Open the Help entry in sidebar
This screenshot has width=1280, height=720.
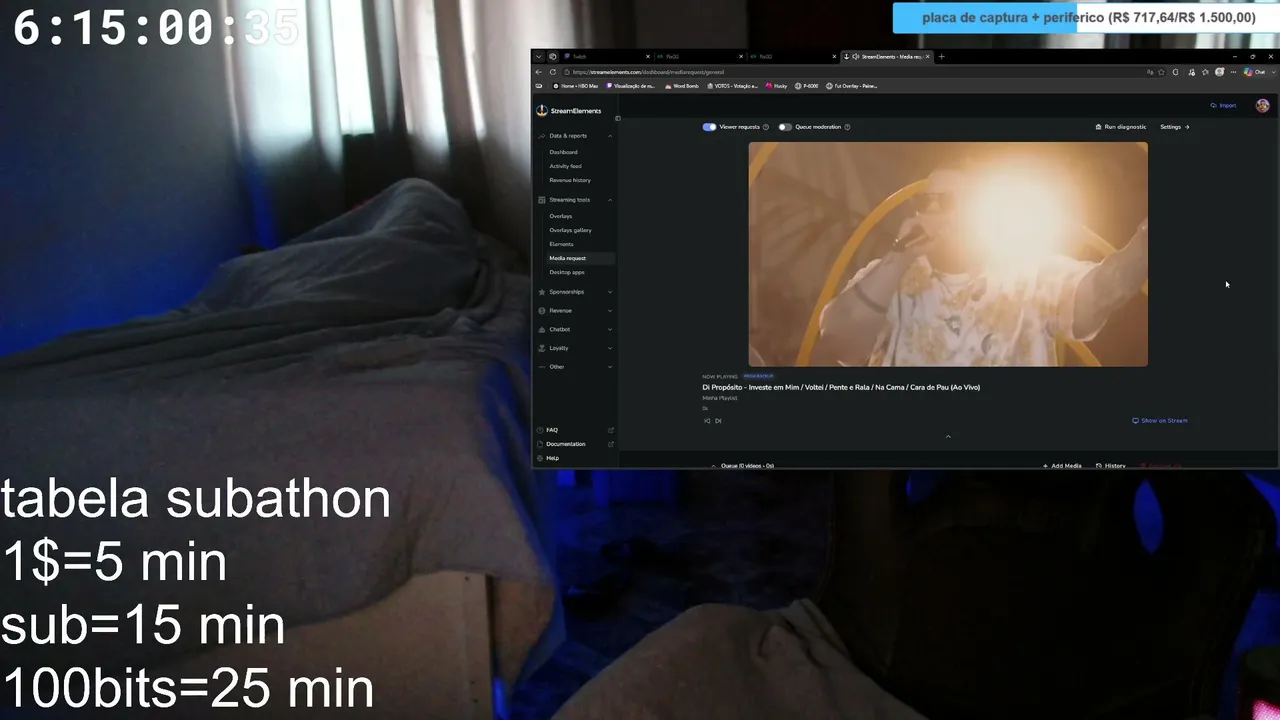pos(552,458)
